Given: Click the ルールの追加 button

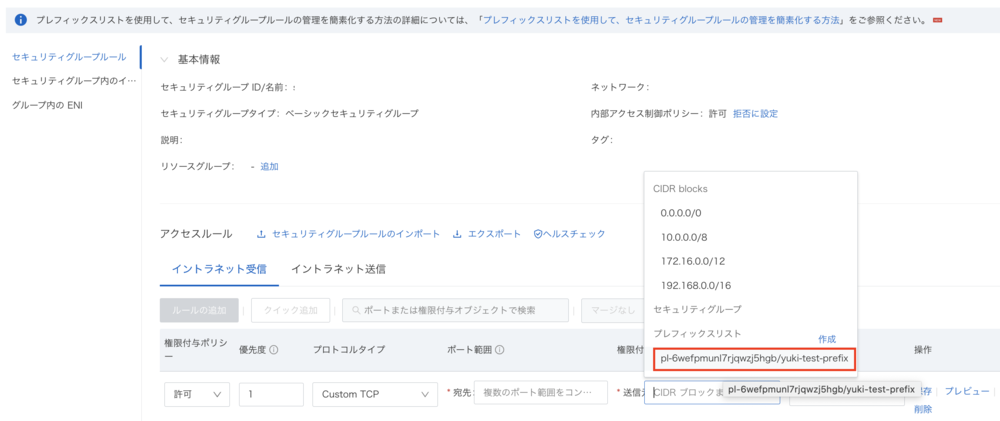Looking at the screenshot, I should pyautogui.click(x=199, y=310).
